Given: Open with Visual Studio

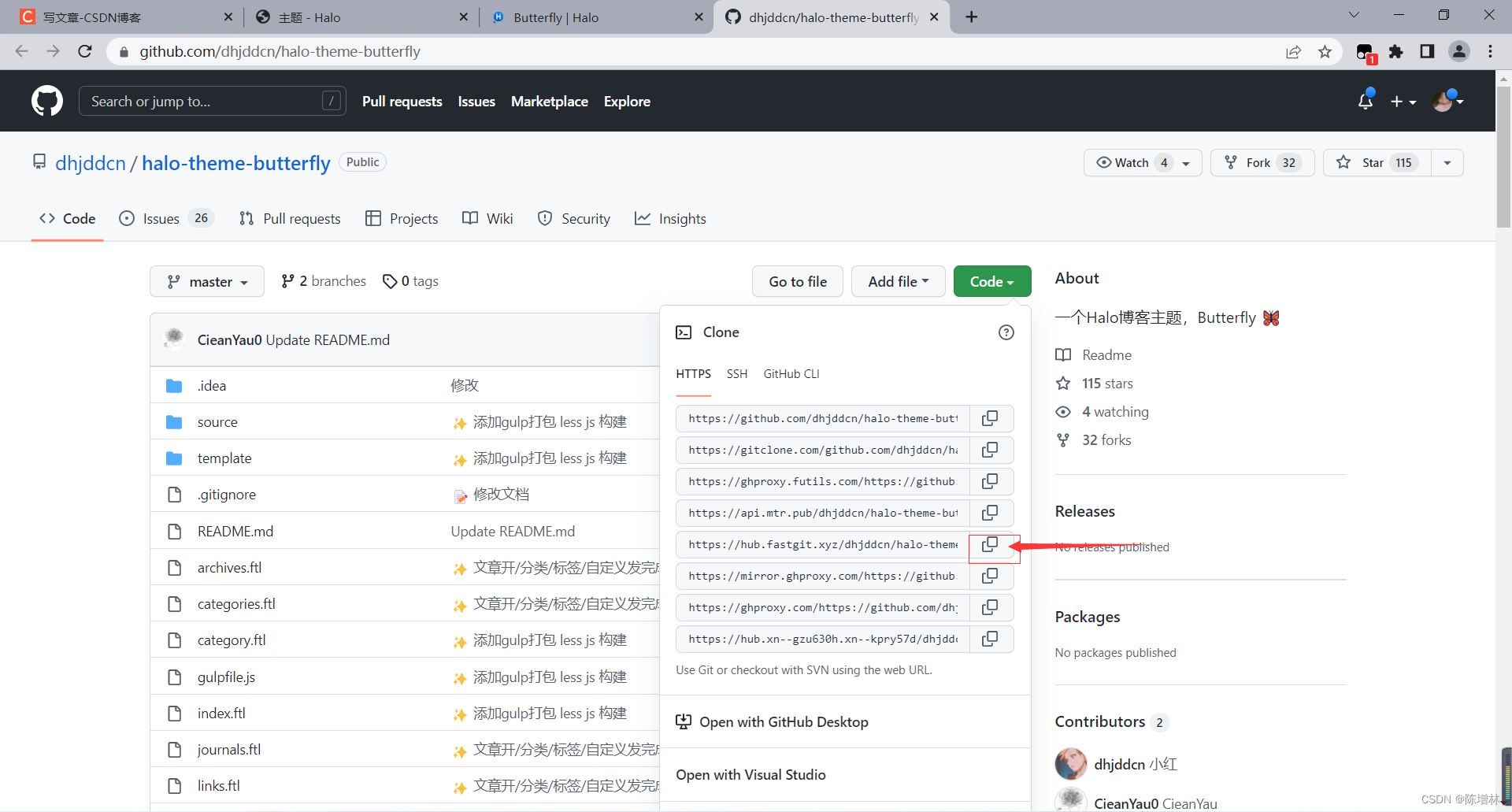Looking at the screenshot, I should click(751, 775).
